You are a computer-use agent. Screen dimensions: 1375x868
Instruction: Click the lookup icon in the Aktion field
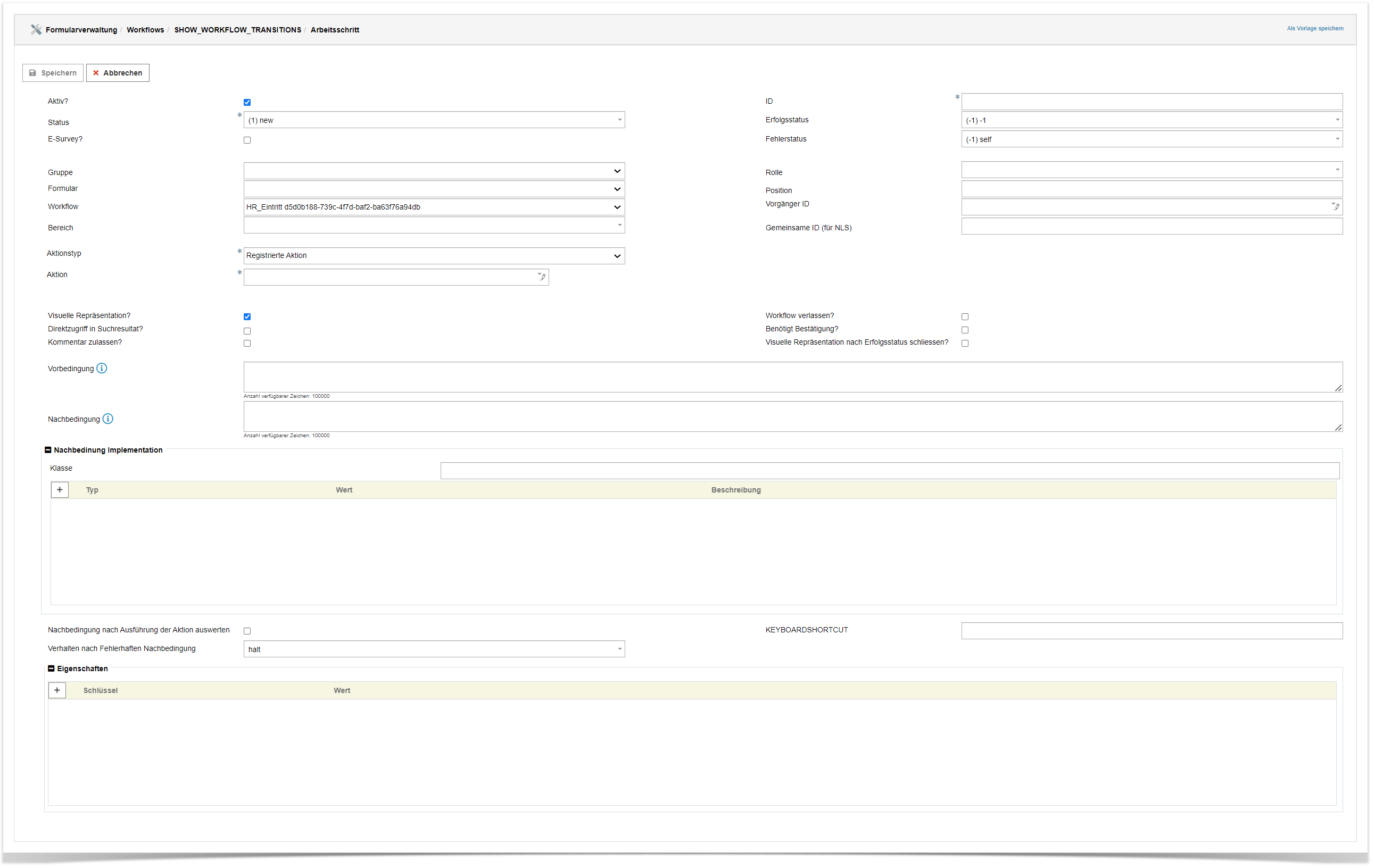point(541,277)
